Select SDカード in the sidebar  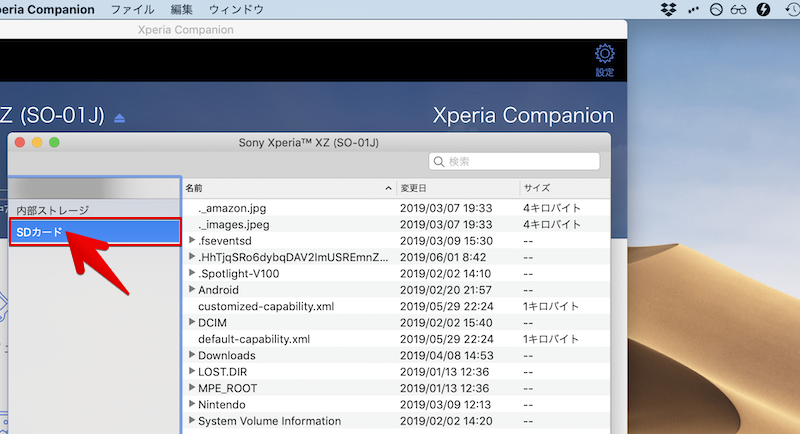40,232
